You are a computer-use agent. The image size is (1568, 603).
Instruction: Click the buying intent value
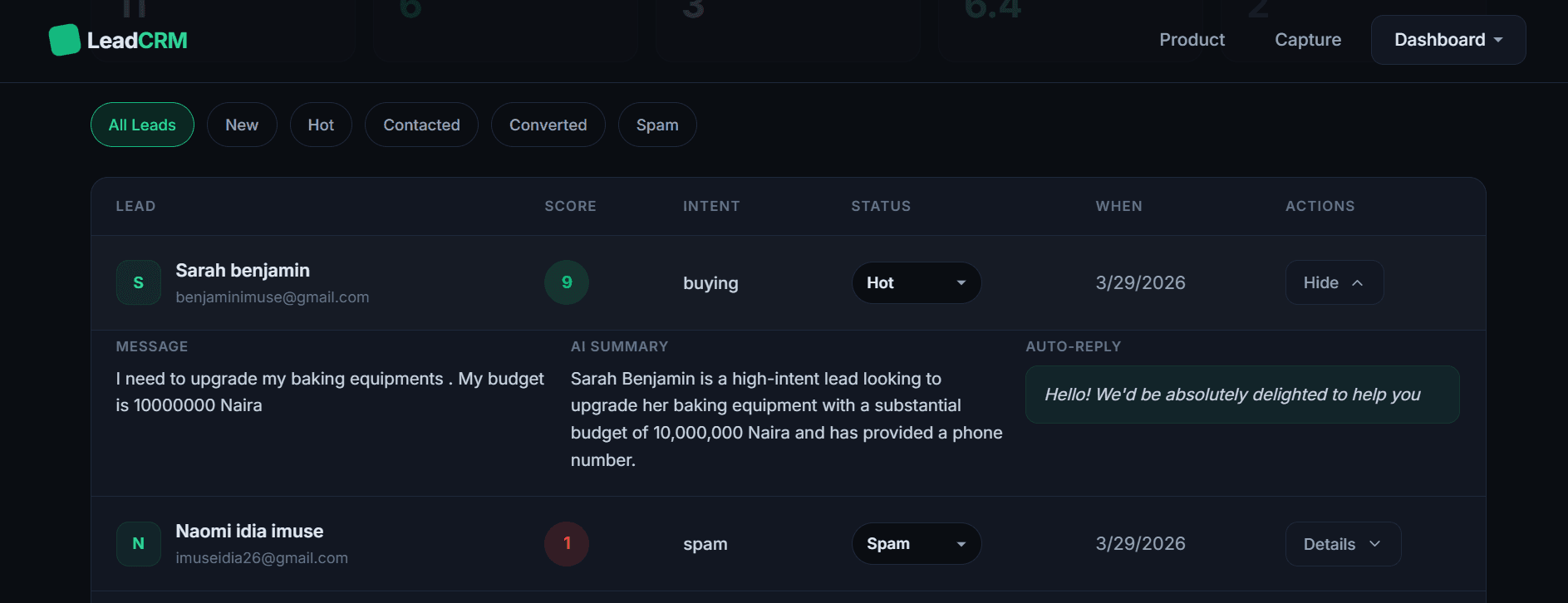point(710,283)
